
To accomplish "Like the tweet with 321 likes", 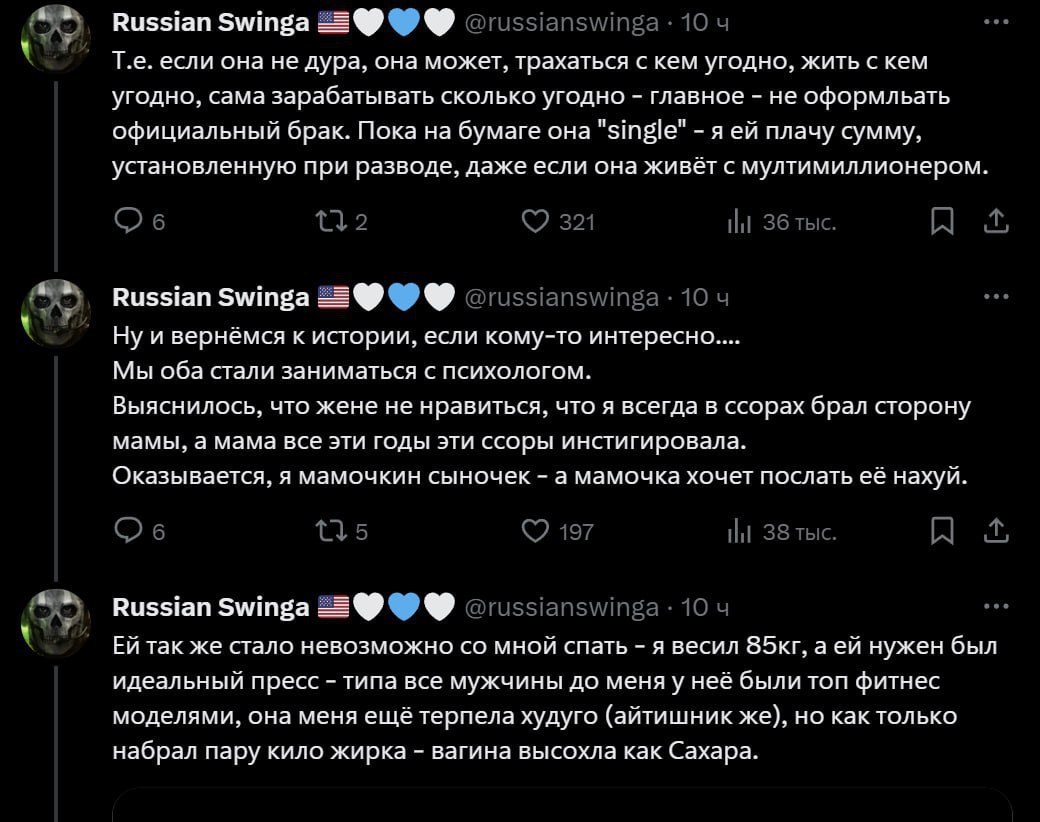I will (x=536, y=222).
